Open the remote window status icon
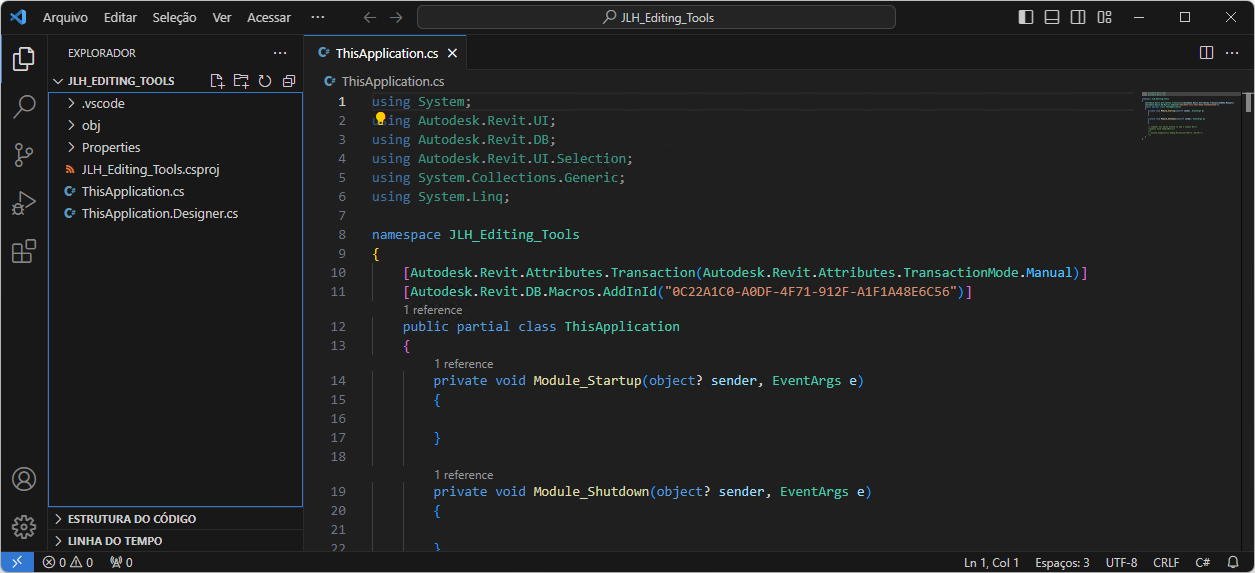 click(17, 562)
